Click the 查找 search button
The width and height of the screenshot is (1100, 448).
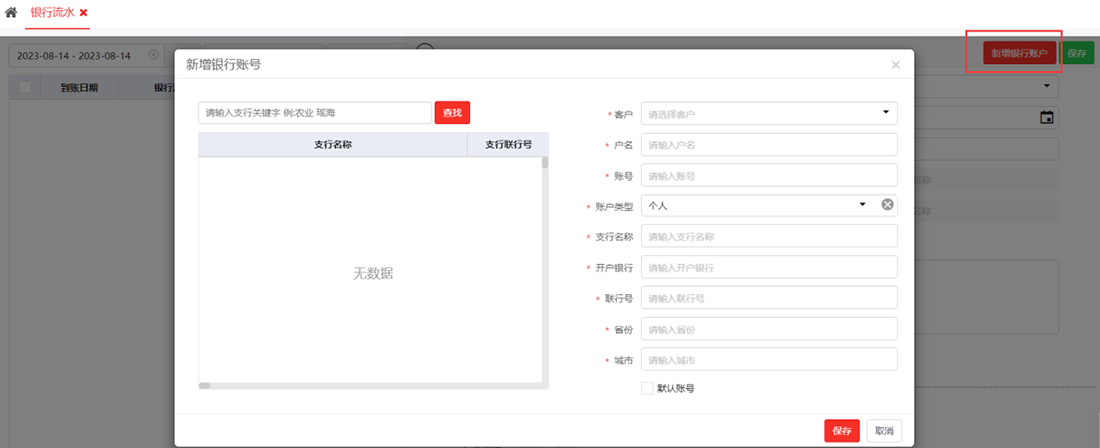click(452, 113)
